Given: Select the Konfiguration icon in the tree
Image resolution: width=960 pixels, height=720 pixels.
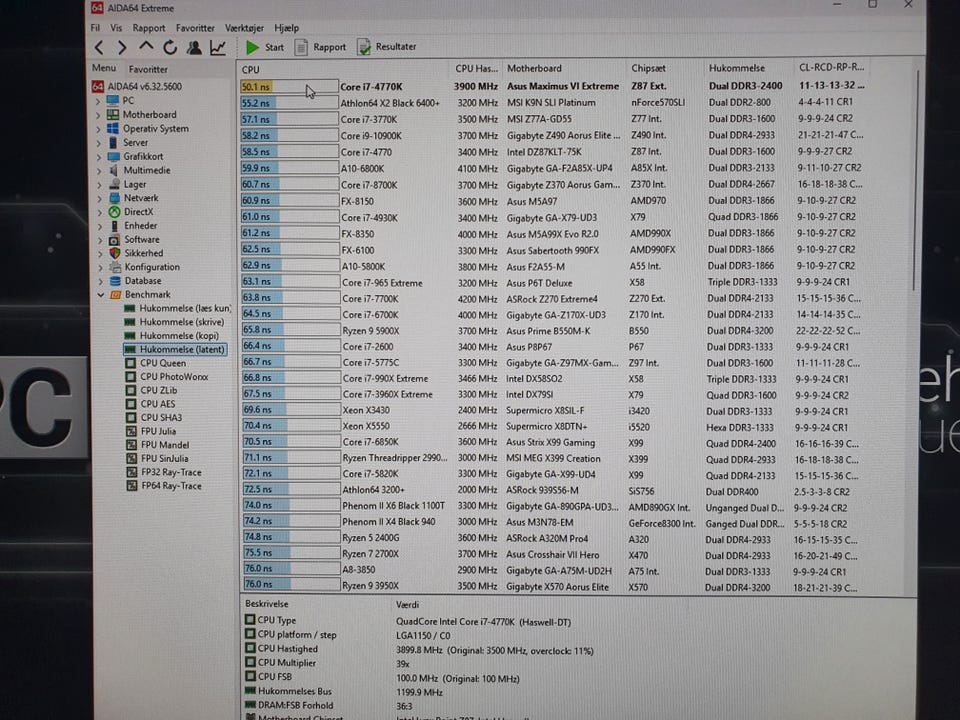Looking at the screenshot, I should click(x=115, y=267).
